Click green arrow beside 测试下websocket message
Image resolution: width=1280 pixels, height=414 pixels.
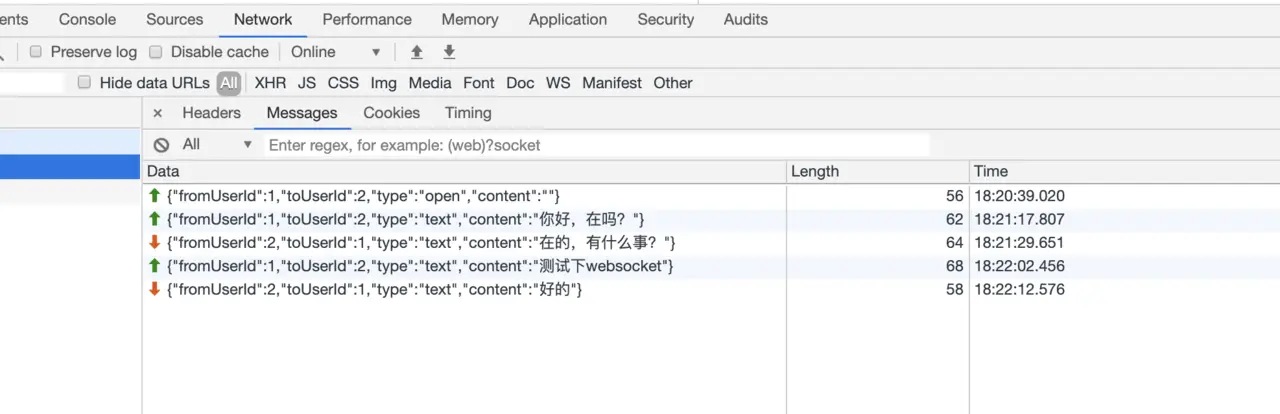point(154,266)
